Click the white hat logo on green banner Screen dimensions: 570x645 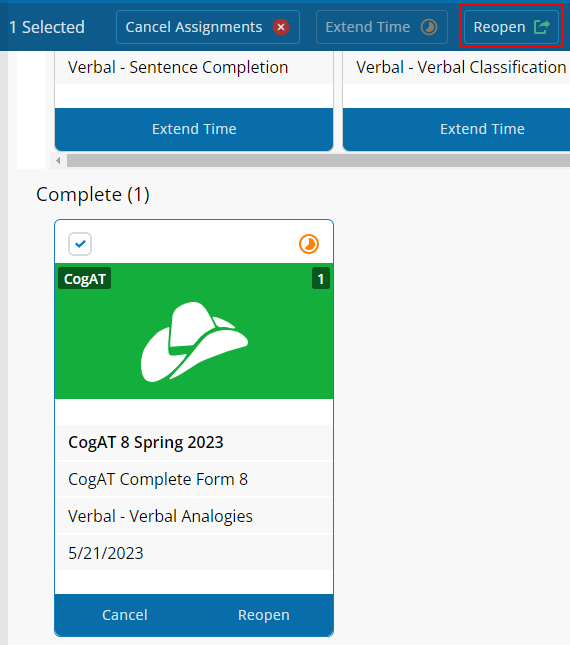pyautogui.click(x=194, y=342)
